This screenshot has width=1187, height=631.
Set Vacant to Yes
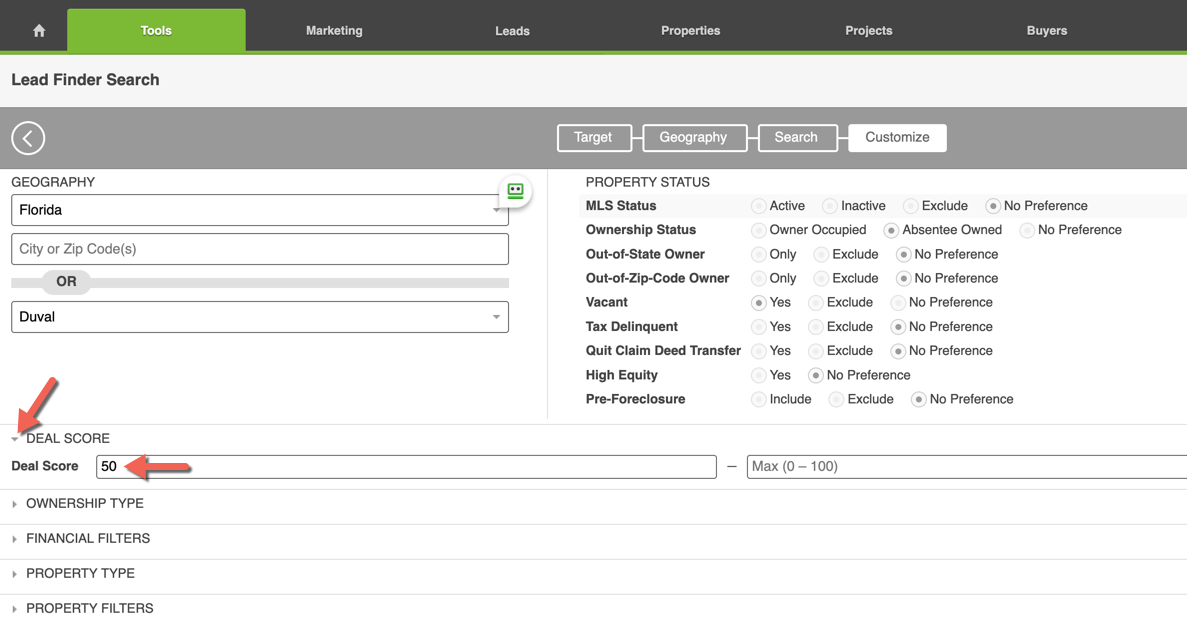[759, 303]
